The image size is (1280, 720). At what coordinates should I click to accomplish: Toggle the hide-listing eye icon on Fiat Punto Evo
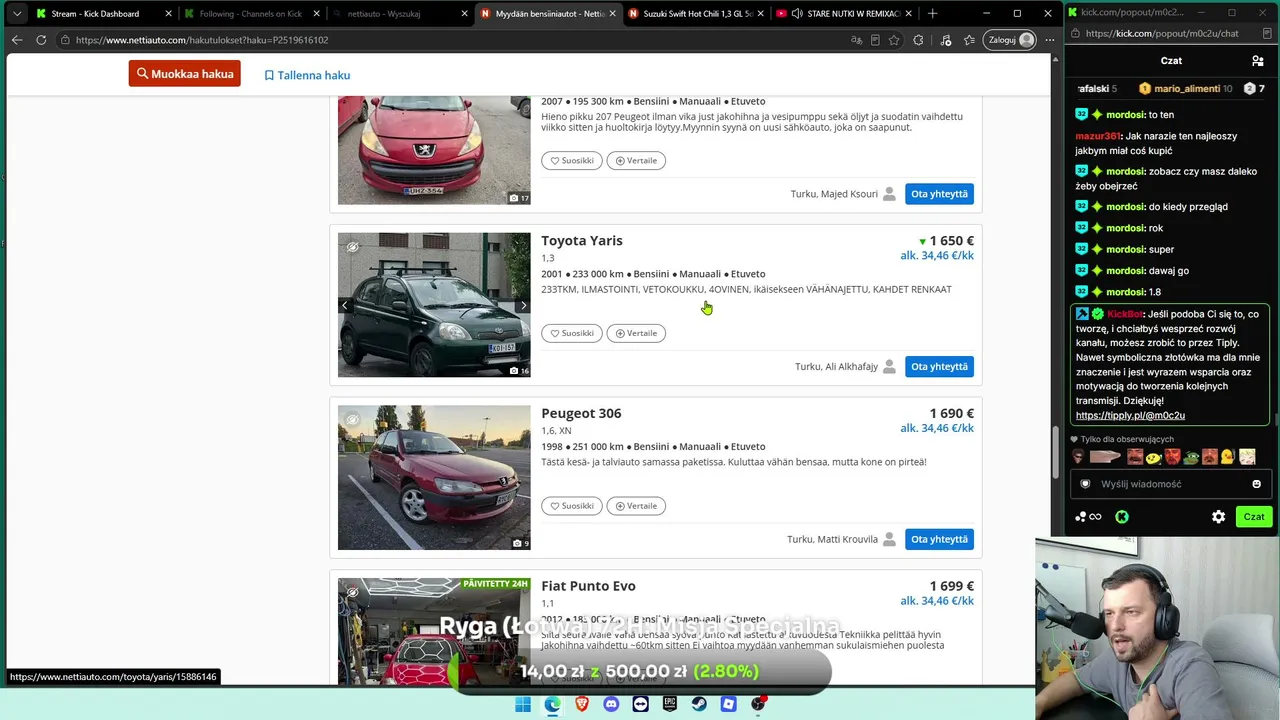click(x=352, y=593)
